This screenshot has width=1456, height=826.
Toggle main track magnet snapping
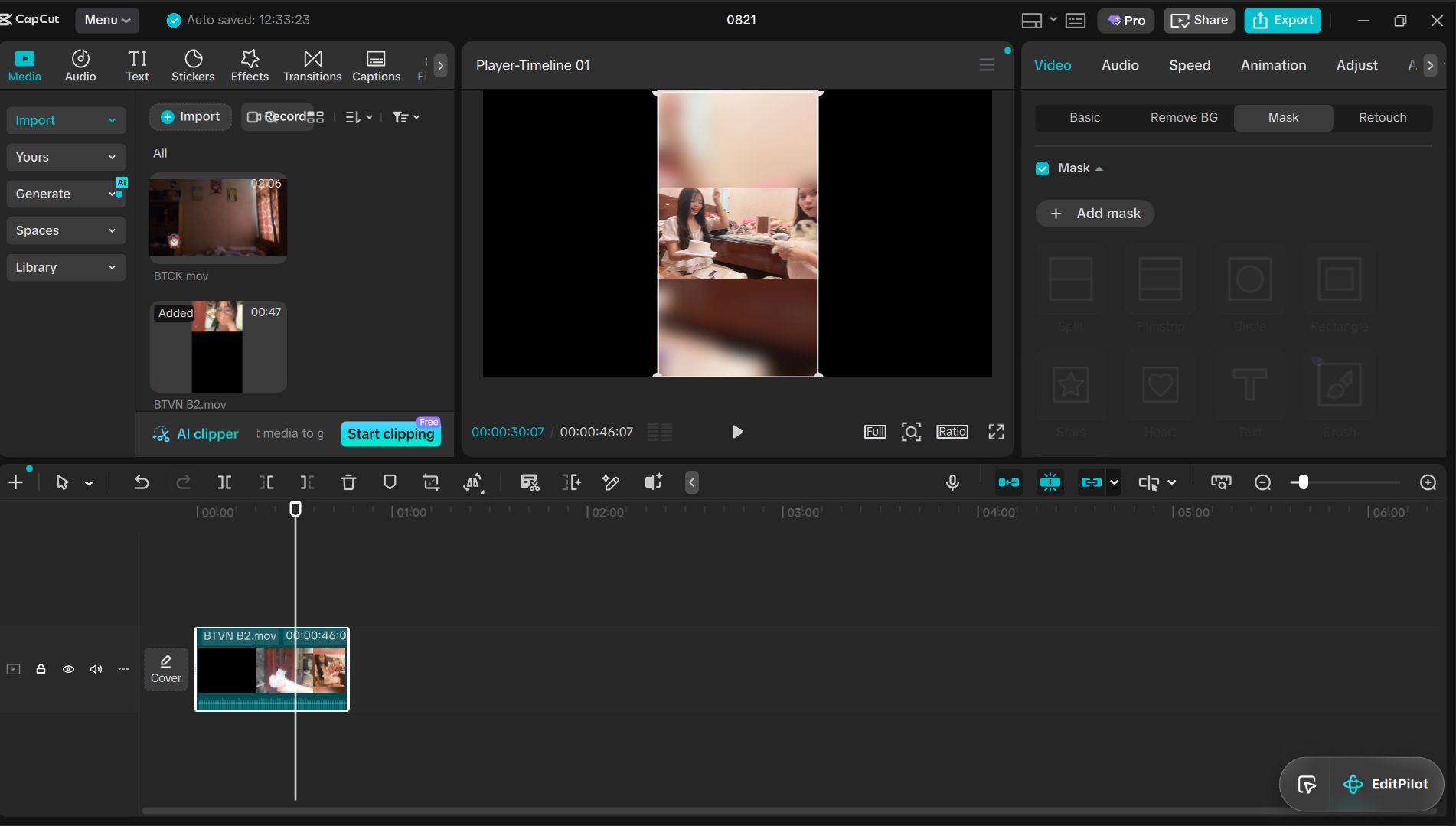coord(1009,482)
